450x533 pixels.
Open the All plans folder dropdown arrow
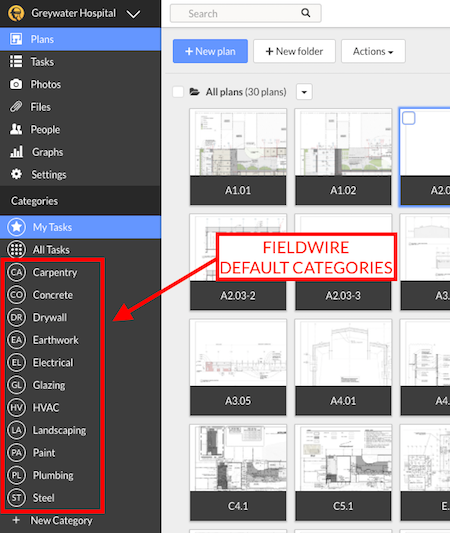click(x=304, y=92)
